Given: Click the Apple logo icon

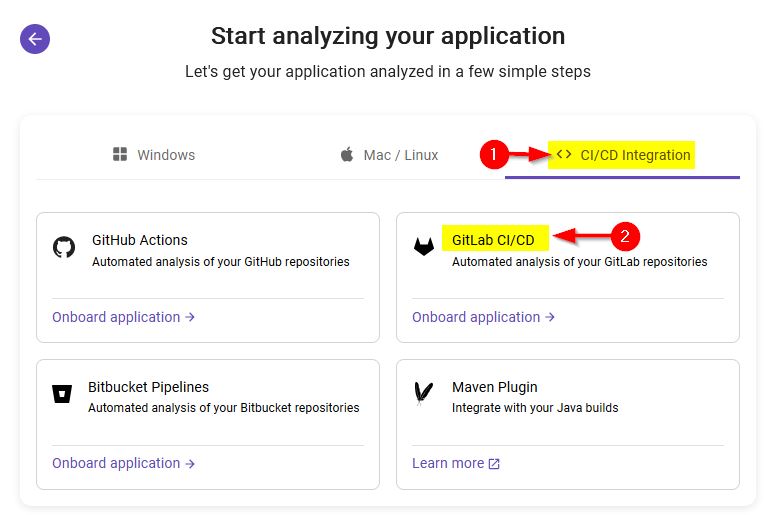Looking at the screenshot, I should click(x=347, y=155).
